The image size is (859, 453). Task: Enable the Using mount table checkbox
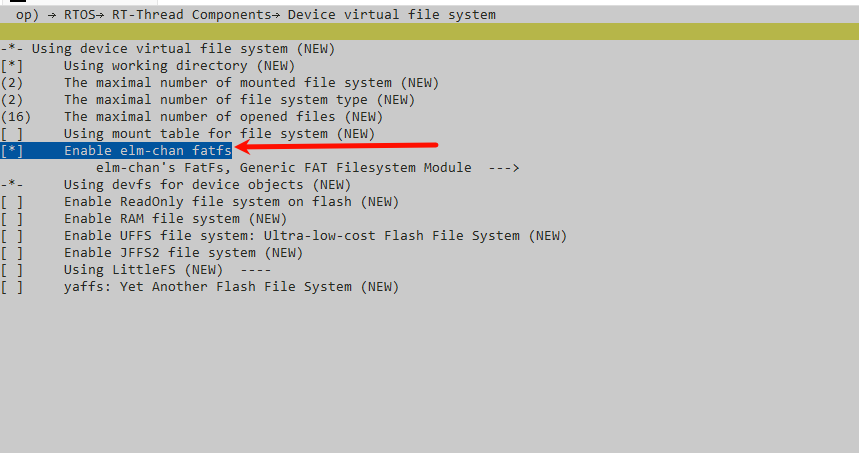pyautogui.click(x=12, y=134)
